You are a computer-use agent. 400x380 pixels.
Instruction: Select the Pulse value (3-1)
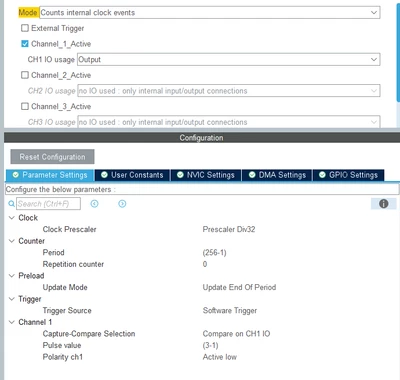210,345
